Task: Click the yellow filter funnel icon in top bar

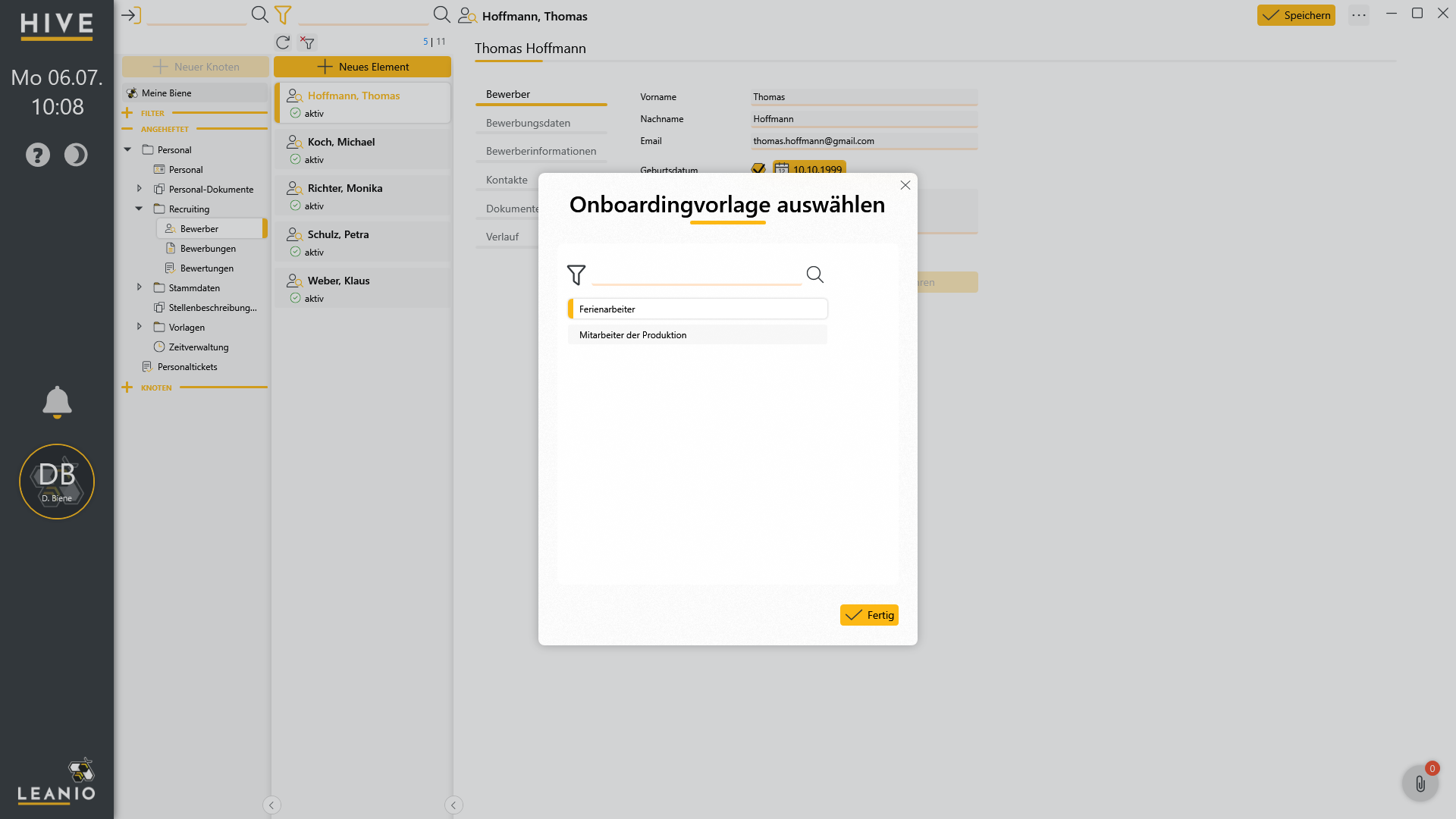Action: click(x=283, y=15)
